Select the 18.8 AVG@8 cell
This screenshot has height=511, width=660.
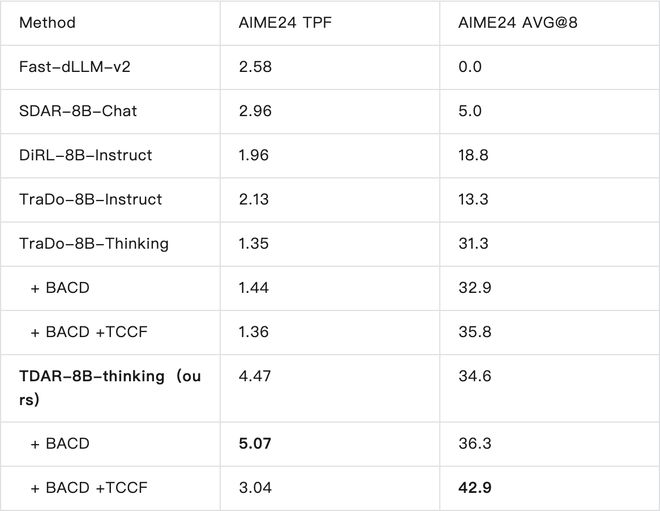(474, 155)
